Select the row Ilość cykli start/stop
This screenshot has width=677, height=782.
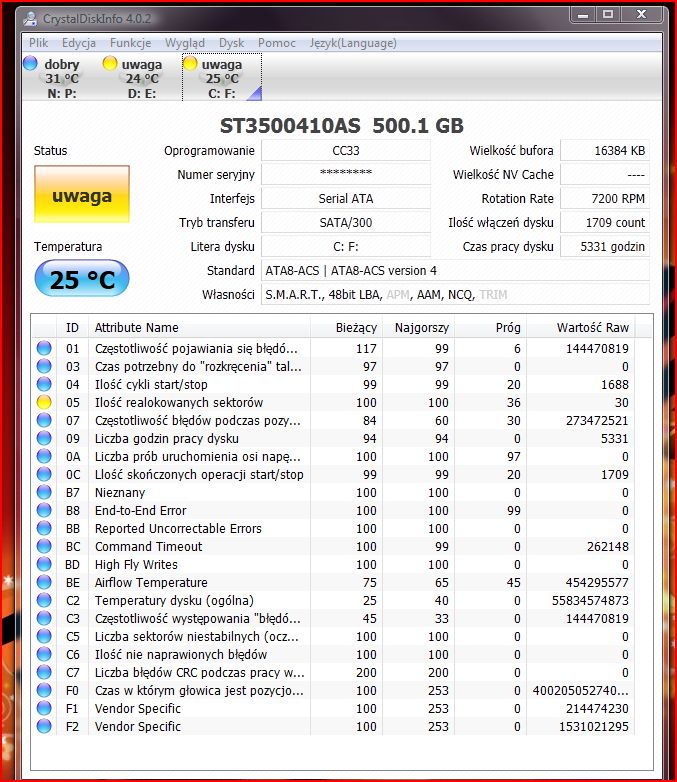333,384
